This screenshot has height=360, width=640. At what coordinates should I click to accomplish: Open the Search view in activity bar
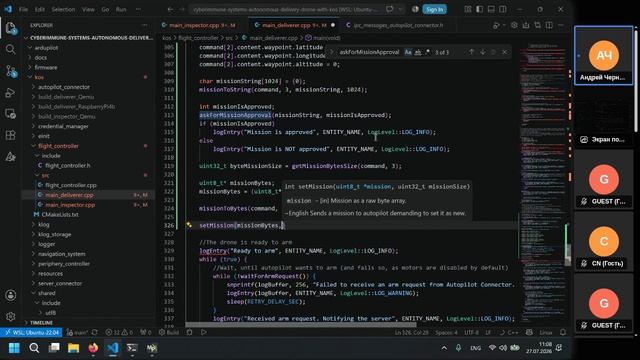(11, 49)
